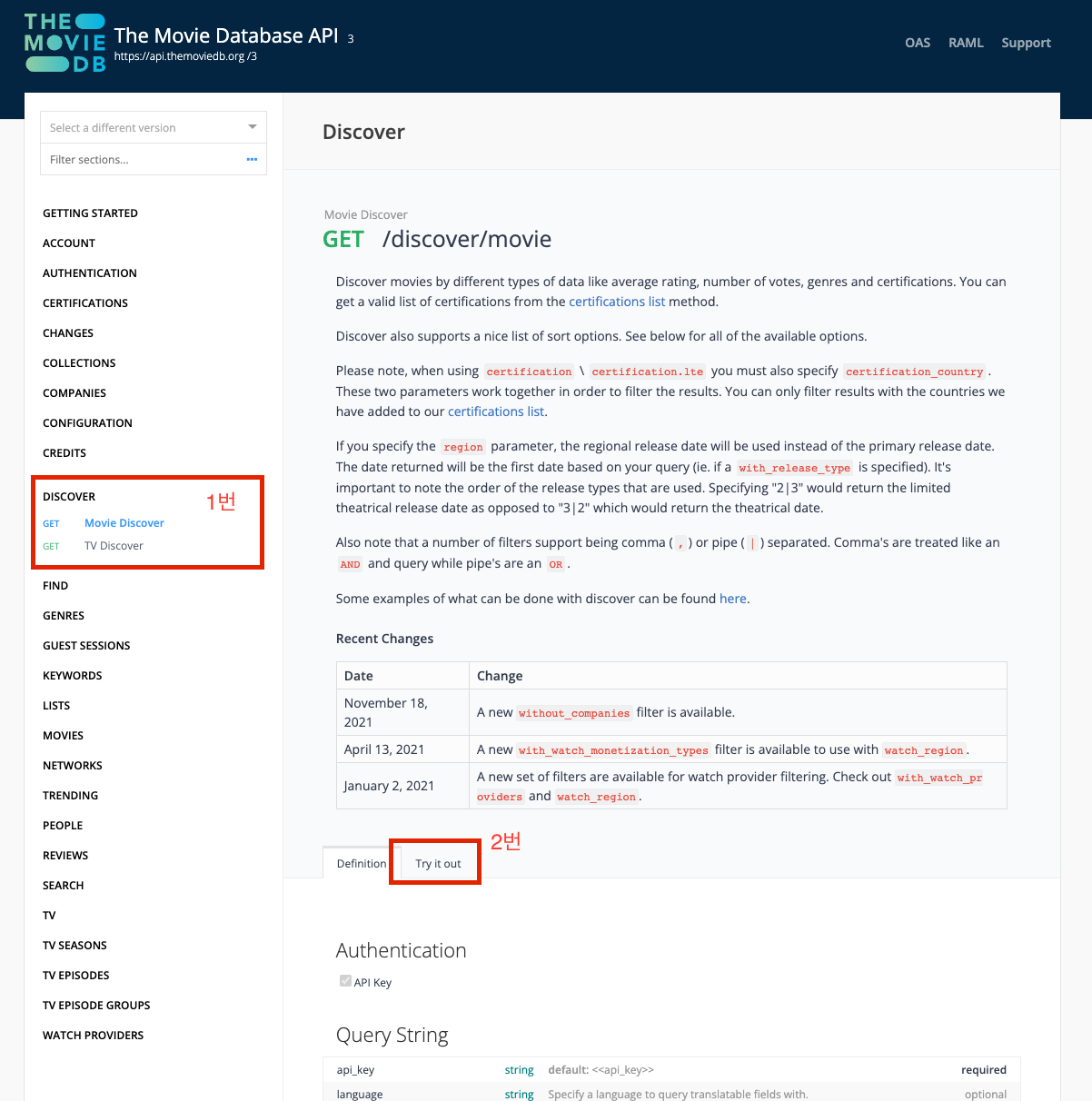
Task: Open the Support link in header
Action: click(1026, 43)
